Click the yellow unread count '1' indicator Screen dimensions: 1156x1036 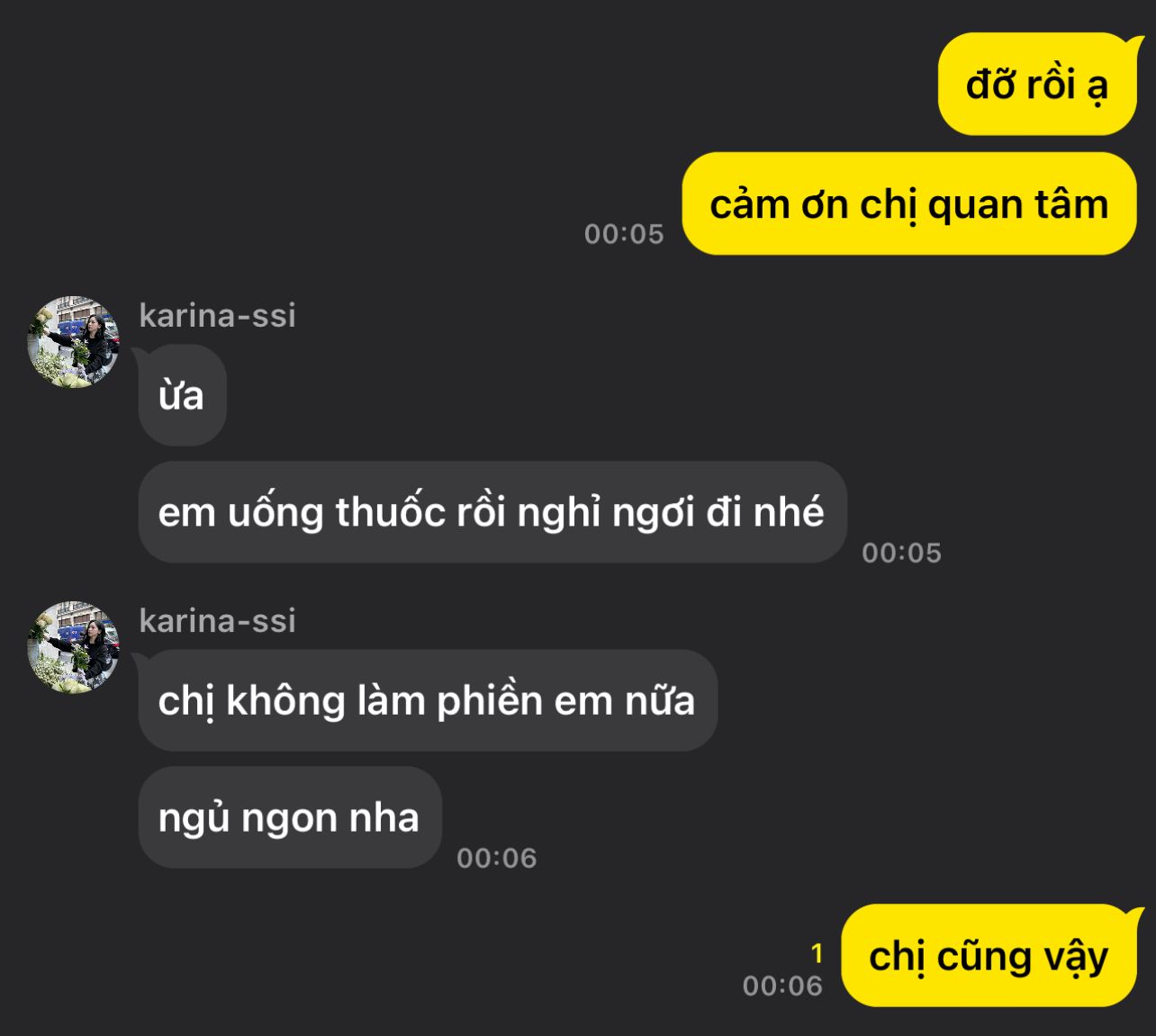point(817,953)
